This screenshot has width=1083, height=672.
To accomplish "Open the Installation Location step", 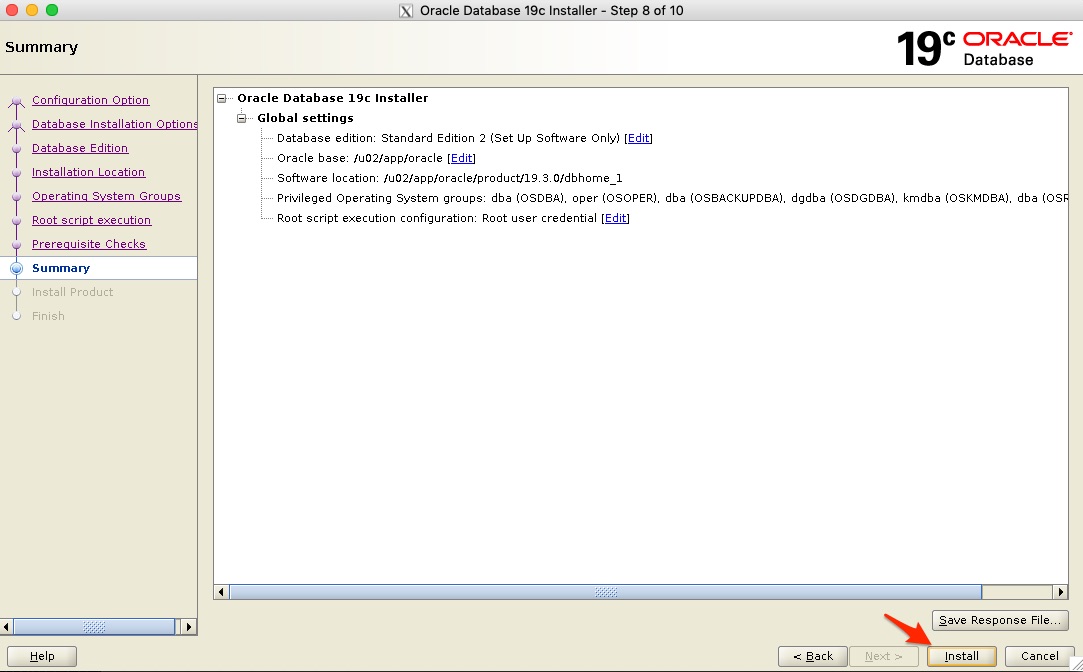I will coord(88,172).
